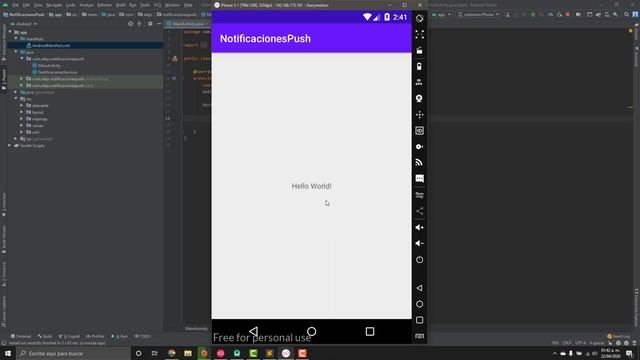The height and width of the screenshot is (360, 640).
Task: Select NotificacionesService class in tree
Action: 57,72
